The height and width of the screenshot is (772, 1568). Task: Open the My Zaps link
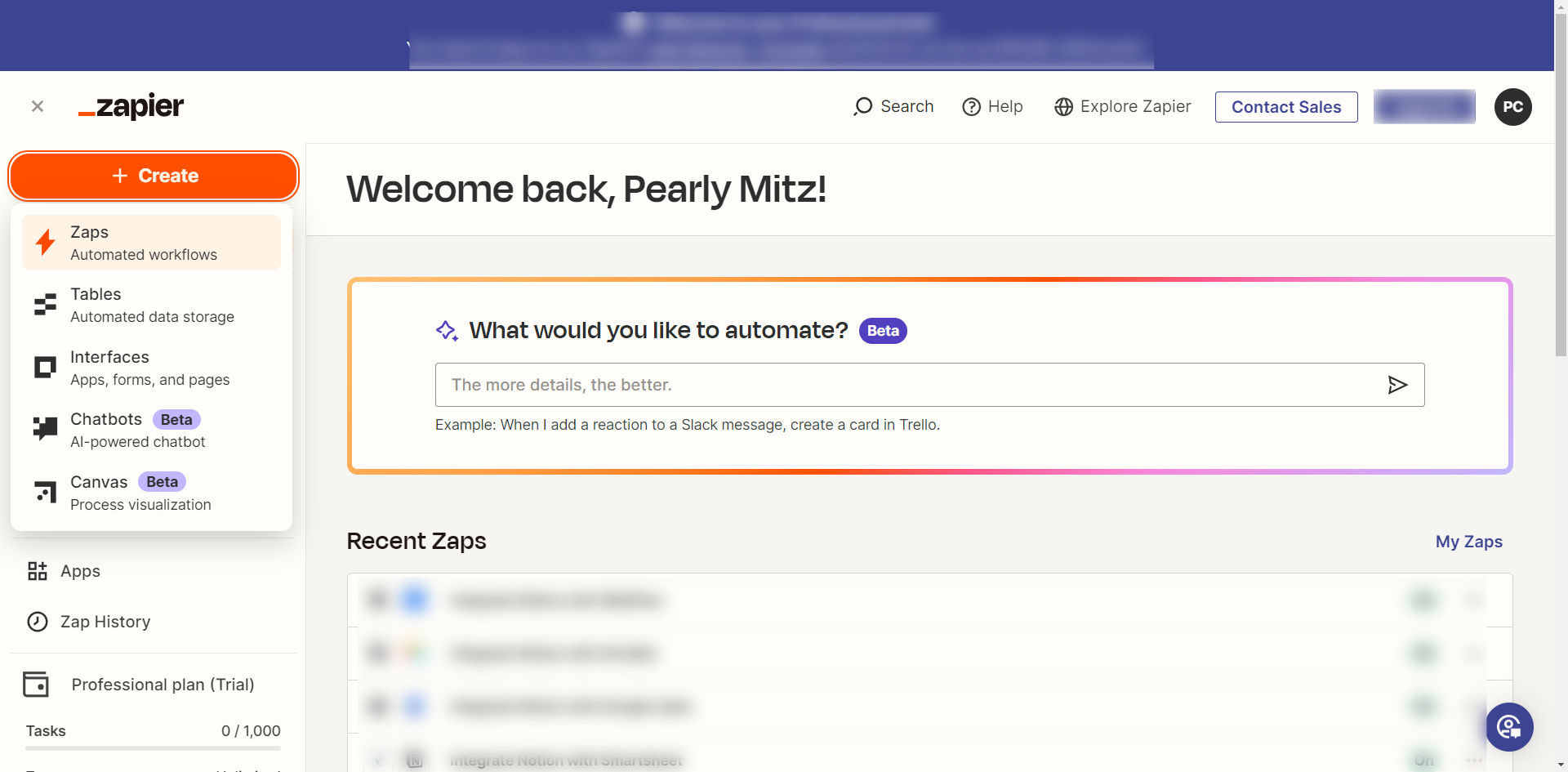[x=1468, y=542]
